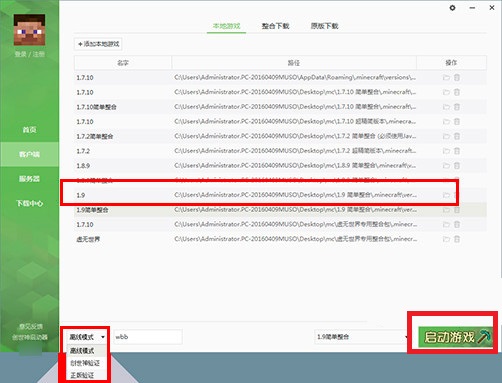
Task: Click the 路径 column header
Action: (x=294, y=63)
